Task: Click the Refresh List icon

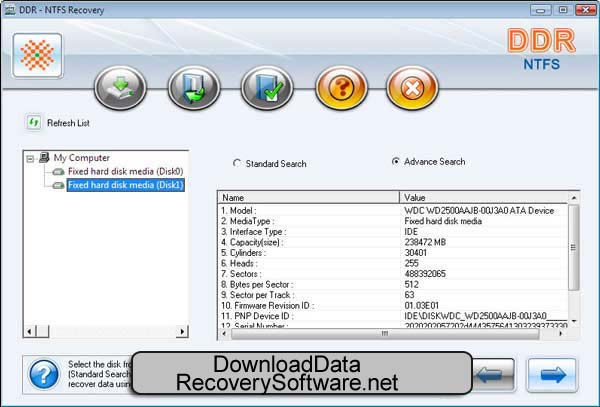Action: 33,123
